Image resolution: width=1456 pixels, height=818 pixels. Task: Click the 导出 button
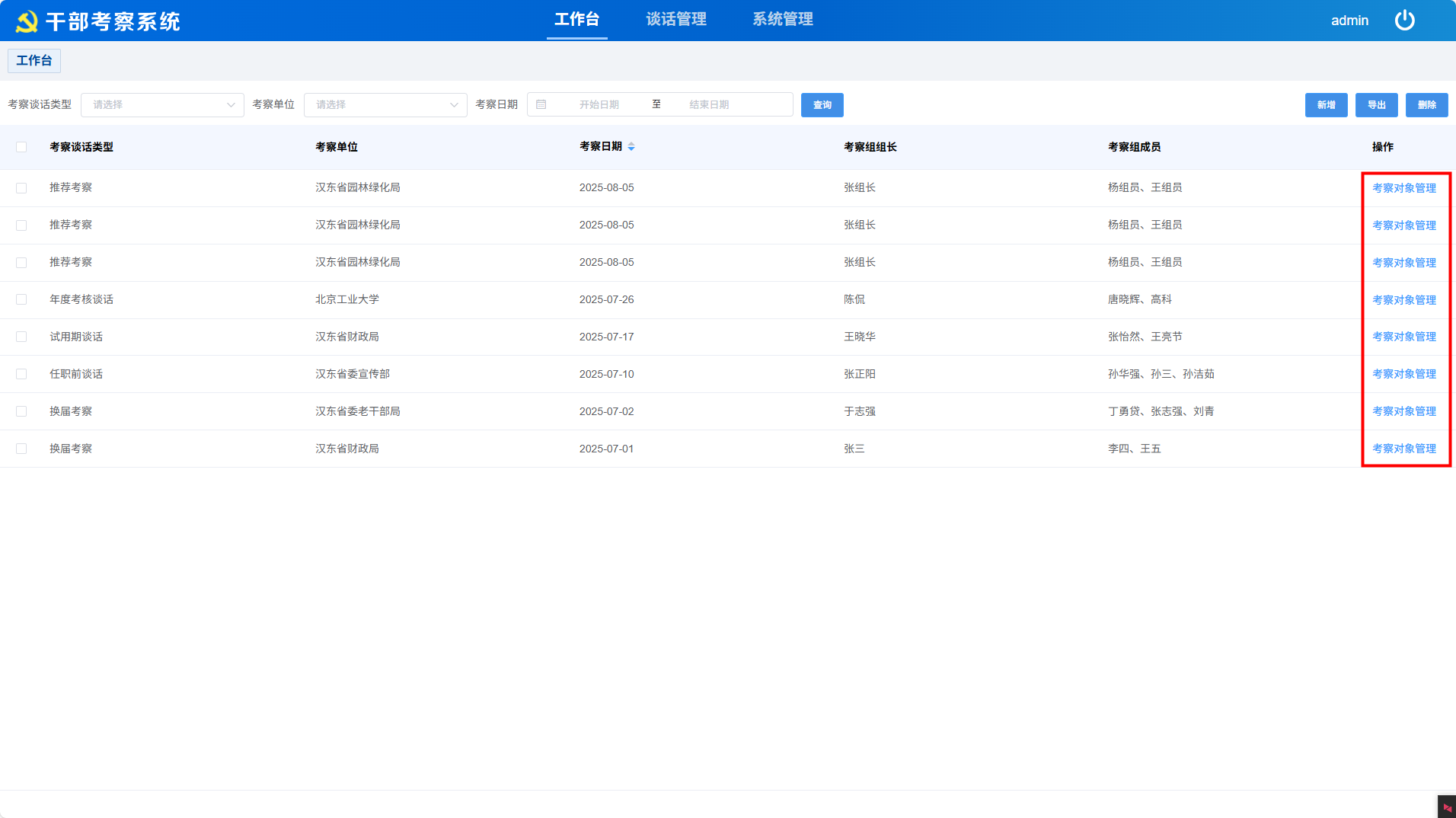1376,104
